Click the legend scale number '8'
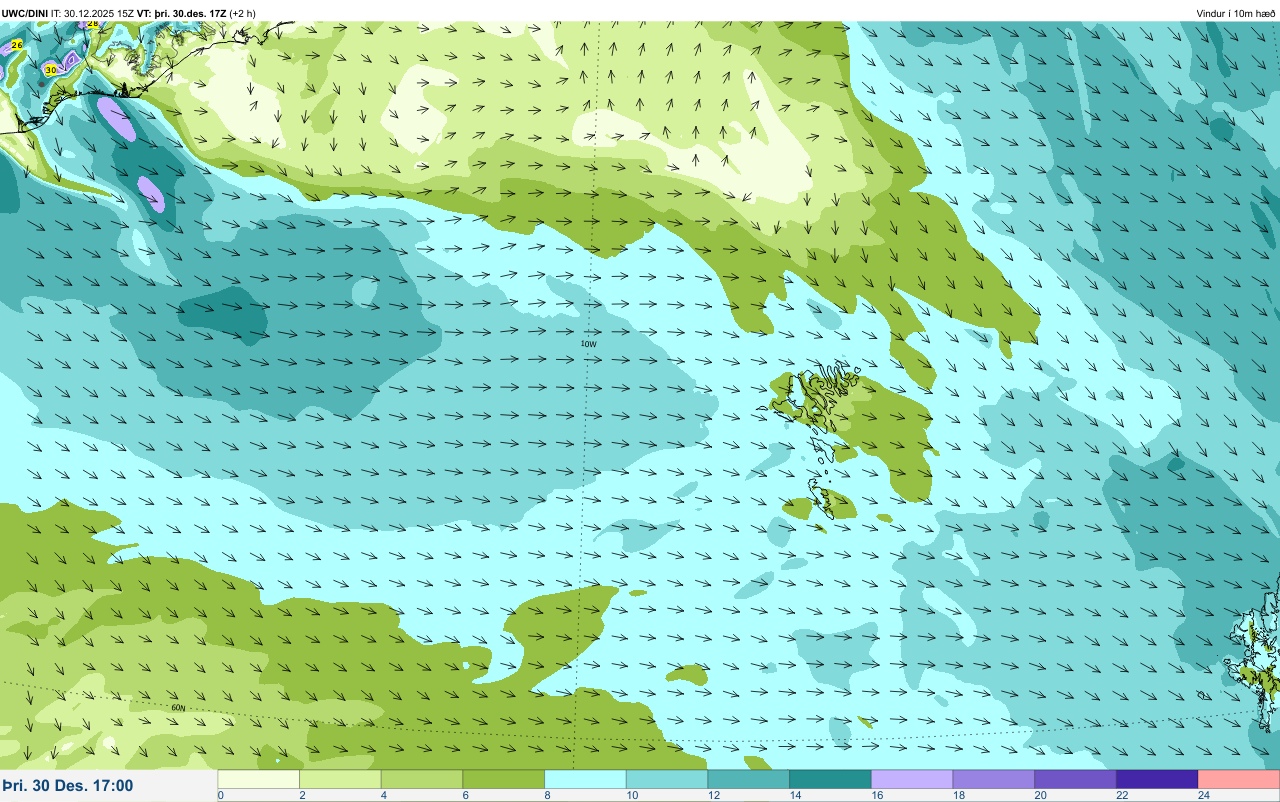Viewport: 1280px width, 802px height. pos(546,795)
